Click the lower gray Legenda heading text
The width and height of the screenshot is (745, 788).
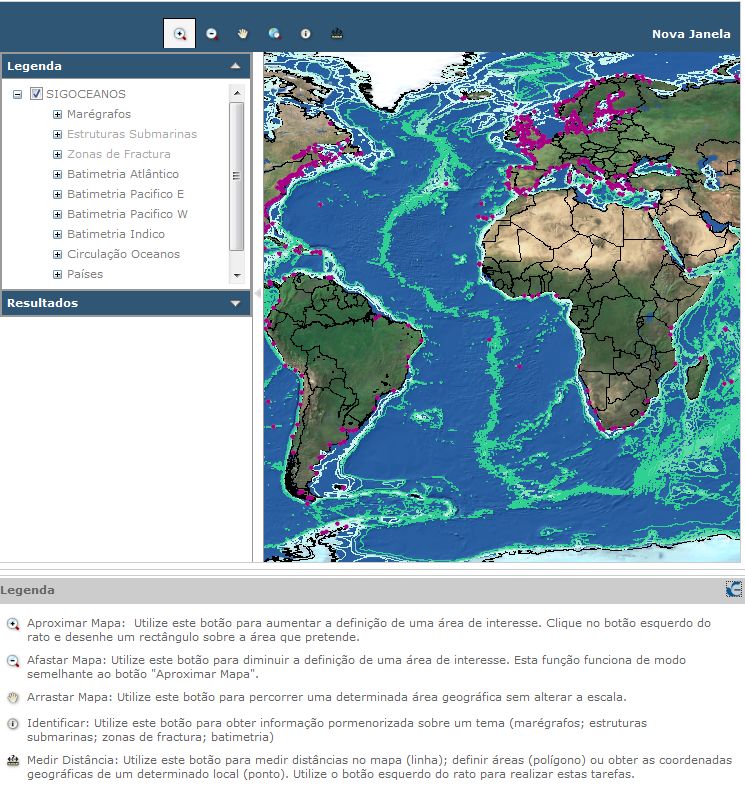(x=27, y=590)
